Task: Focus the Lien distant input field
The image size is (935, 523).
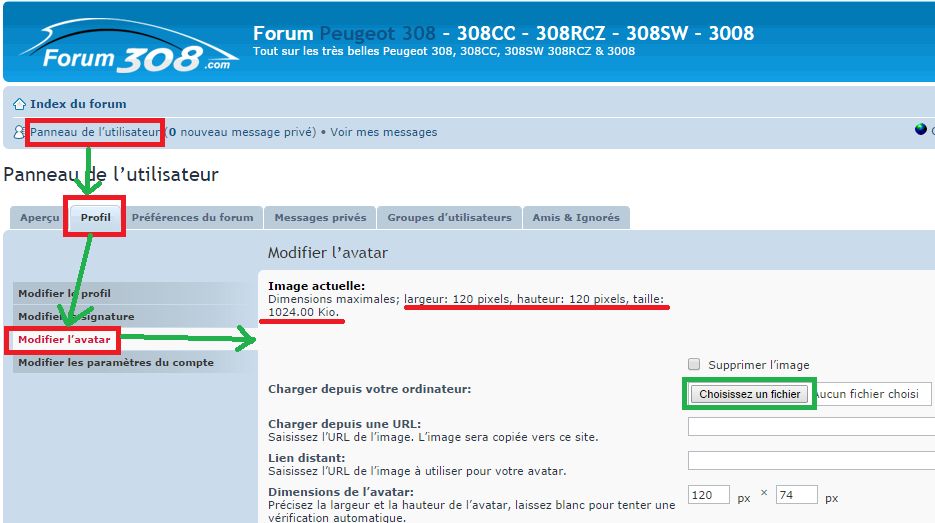Action: coord(811,460)
